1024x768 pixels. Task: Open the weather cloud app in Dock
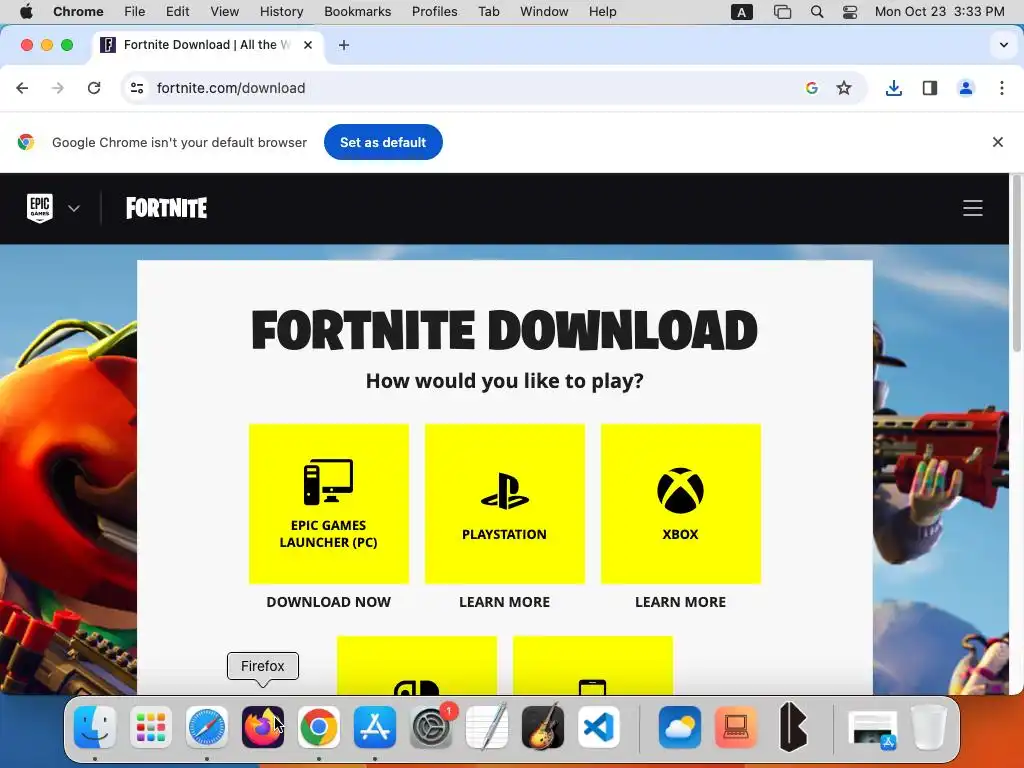(x=679, y=727)
